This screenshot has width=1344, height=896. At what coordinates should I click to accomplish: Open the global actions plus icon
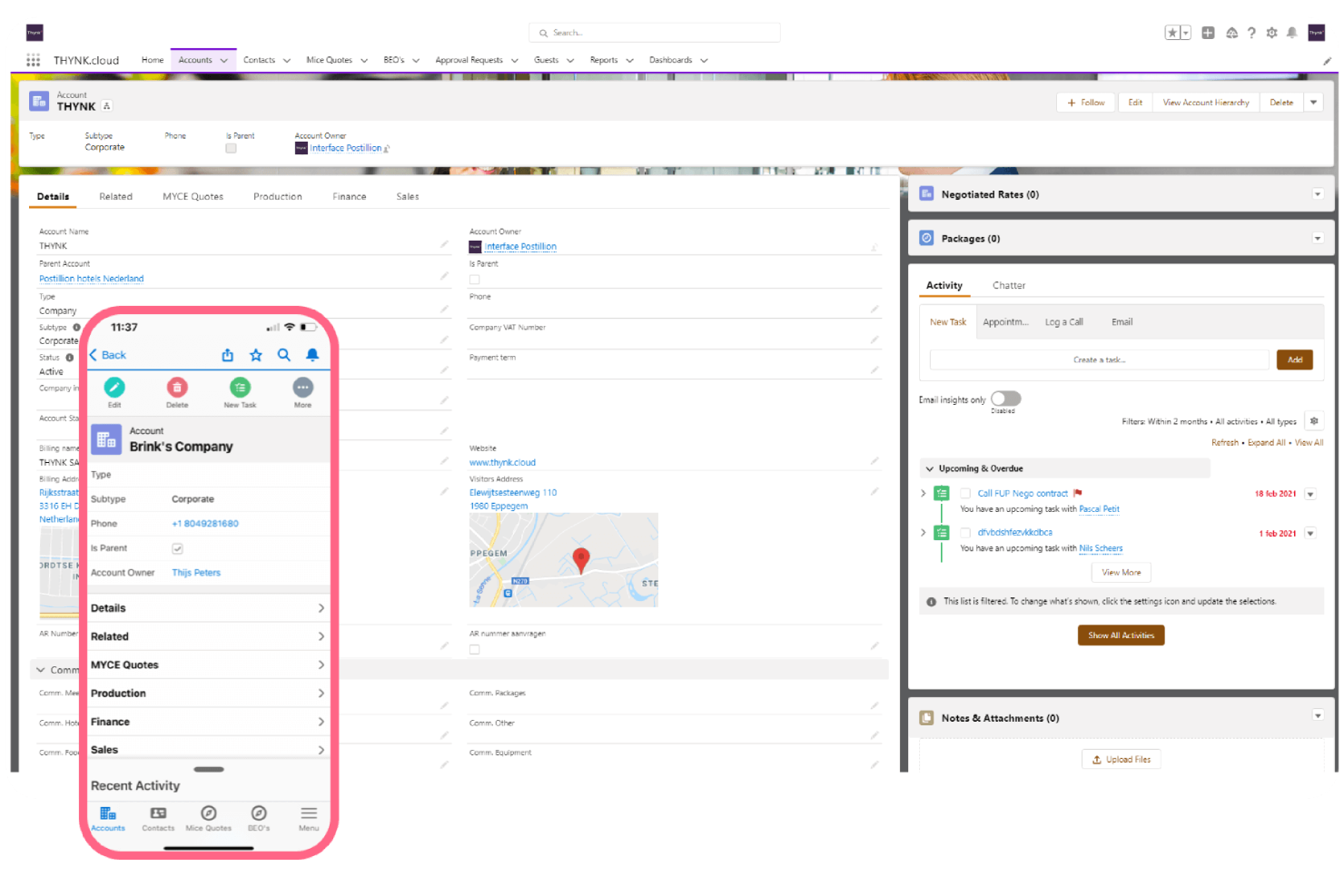1208,33
